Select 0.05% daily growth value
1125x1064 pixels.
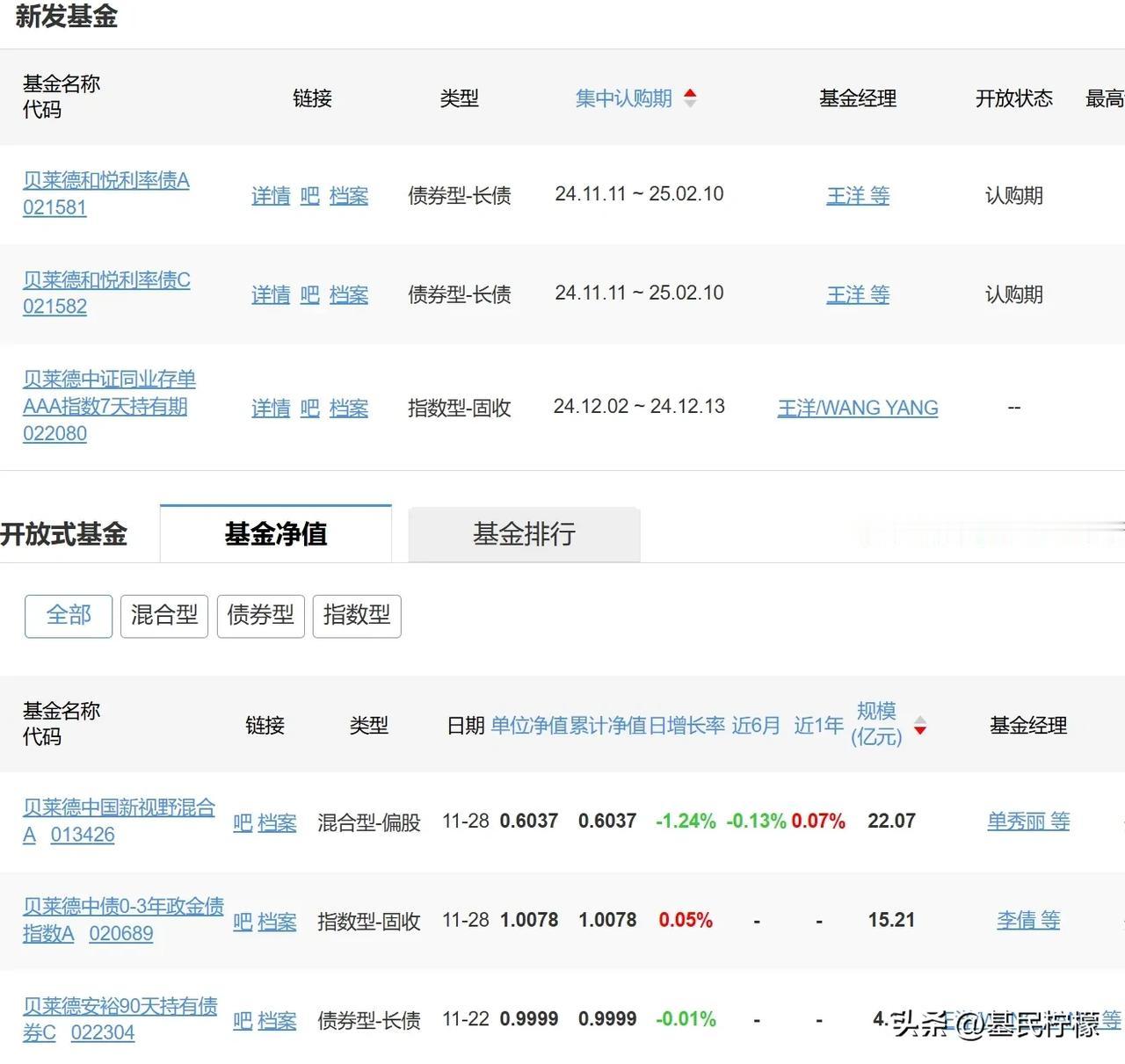coord(686,920)
